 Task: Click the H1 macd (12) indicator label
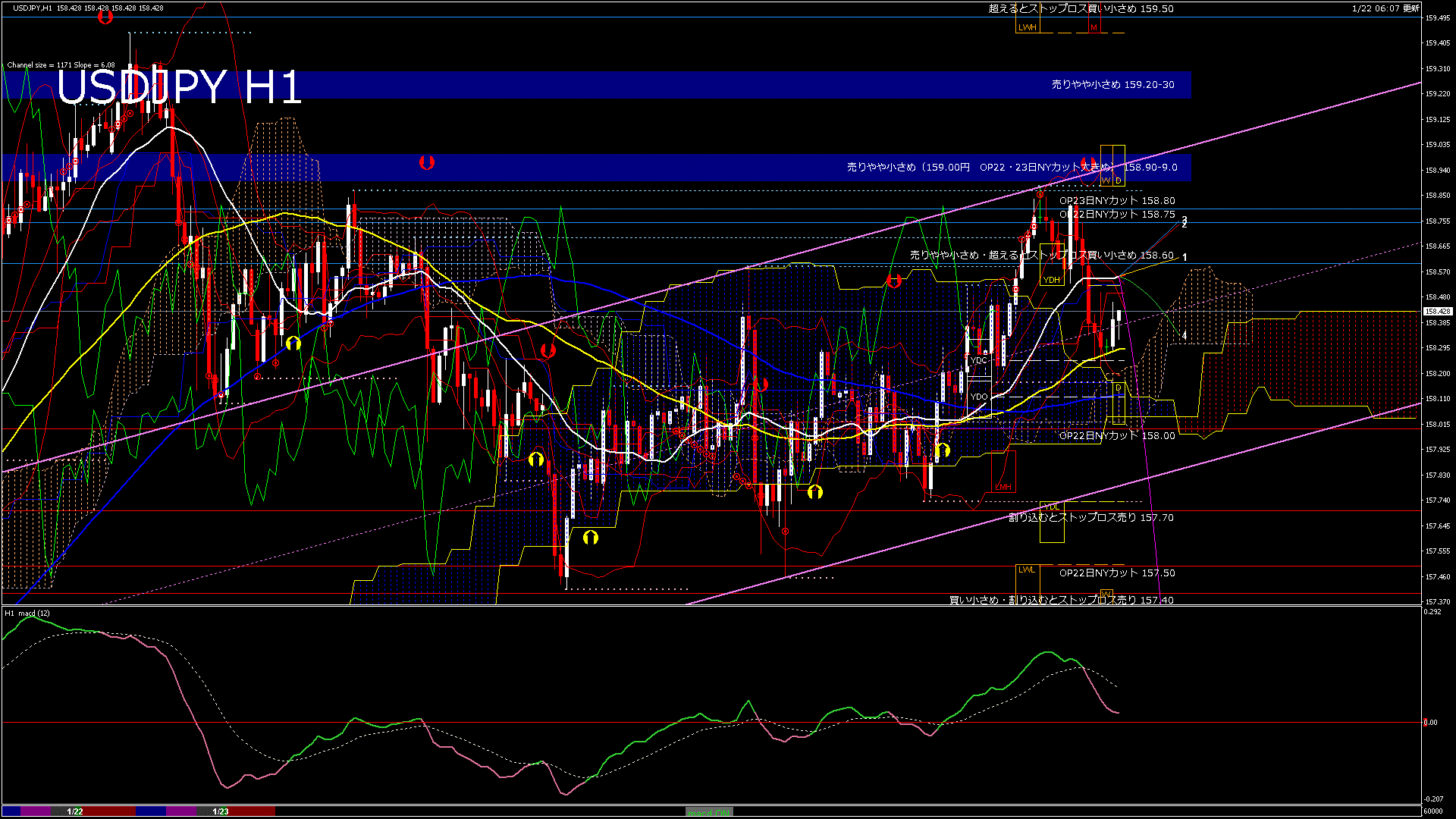[x=27, y=613]
